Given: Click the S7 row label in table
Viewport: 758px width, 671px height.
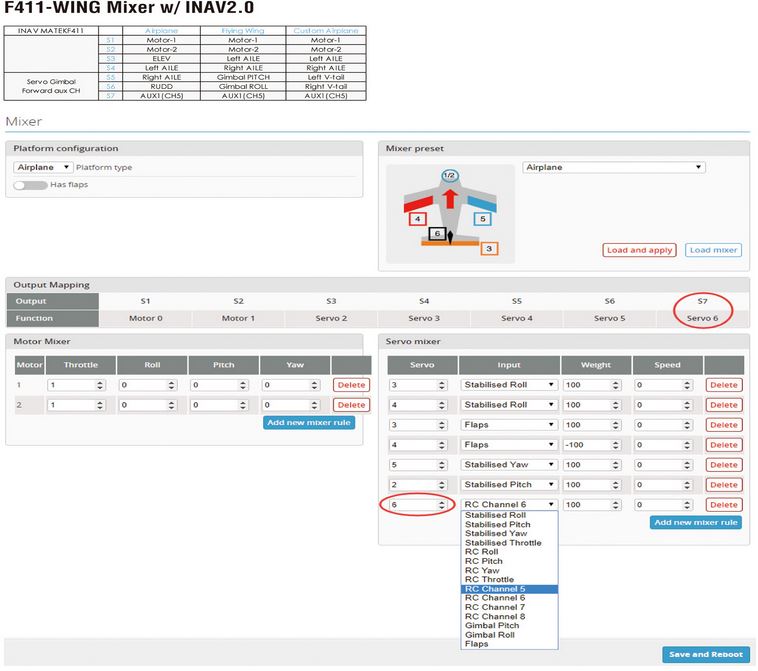Looking at the screenshot, I should click(x=111, y=96).
